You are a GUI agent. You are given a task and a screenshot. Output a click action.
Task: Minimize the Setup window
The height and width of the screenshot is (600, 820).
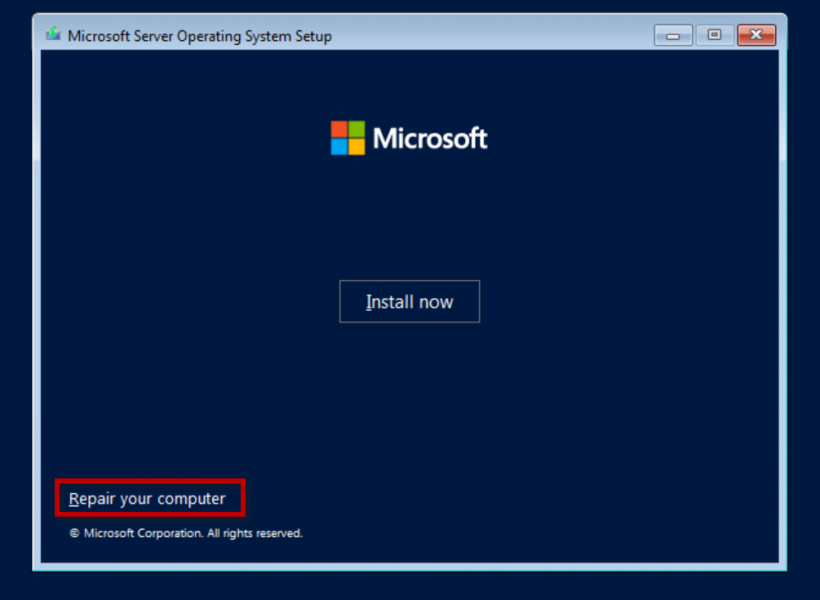point(673,35)
